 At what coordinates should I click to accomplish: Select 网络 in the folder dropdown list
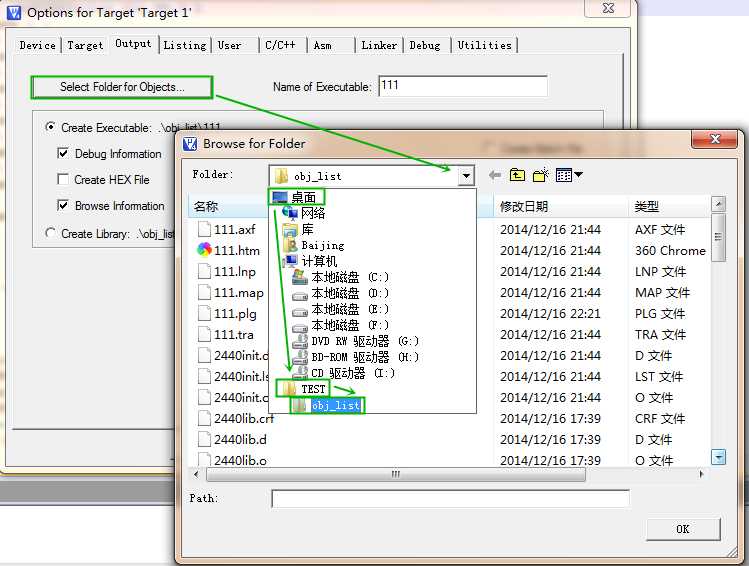tap(304, 213)
